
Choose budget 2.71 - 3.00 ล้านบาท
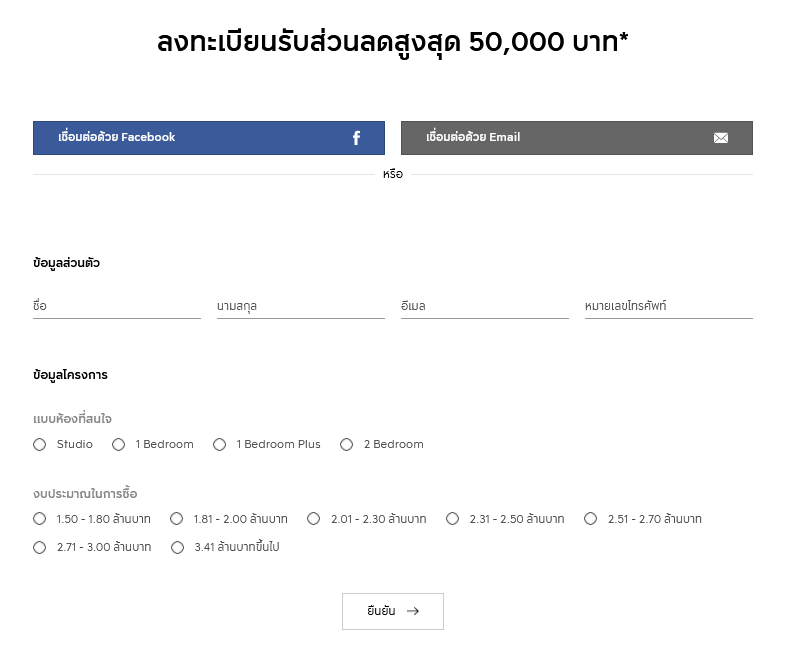tap(40, 548)
